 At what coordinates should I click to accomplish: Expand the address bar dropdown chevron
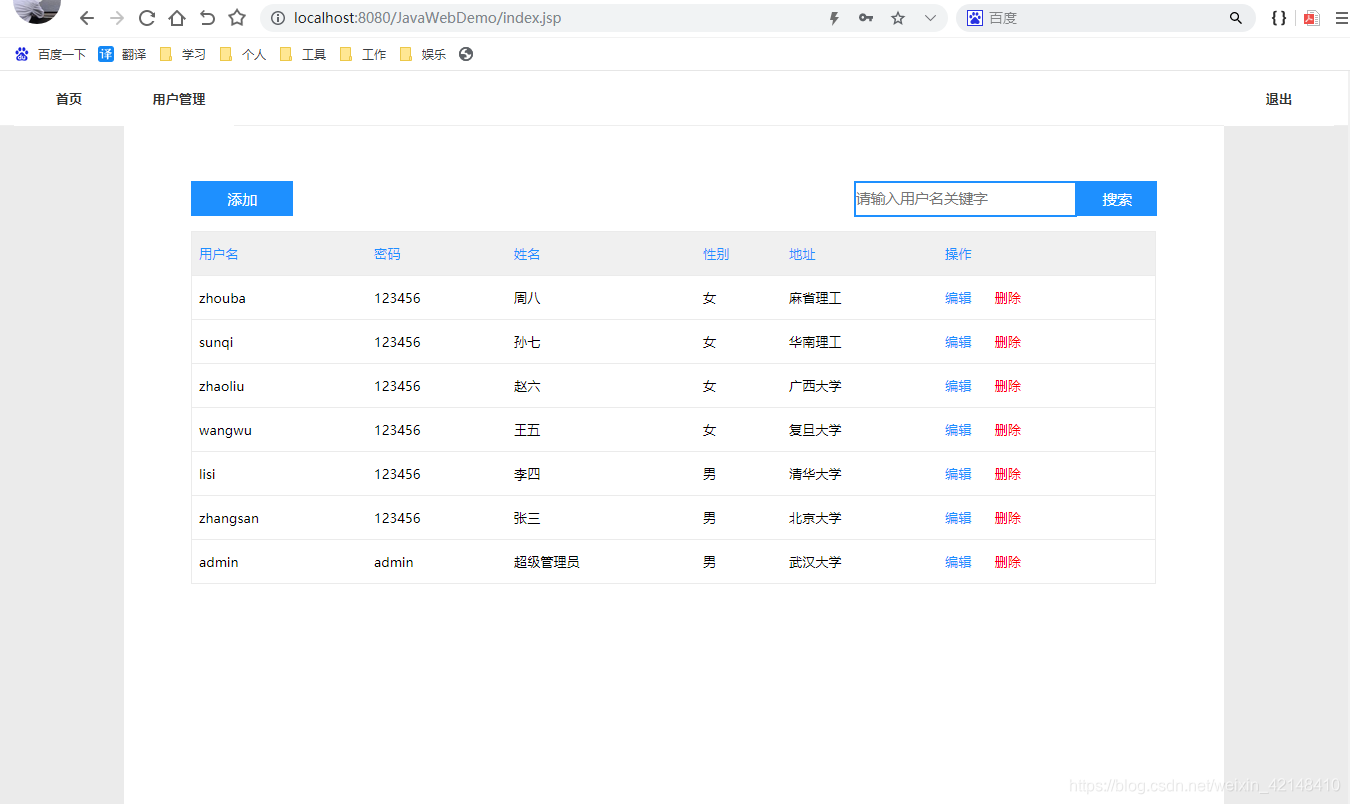[x=930, y=17]
